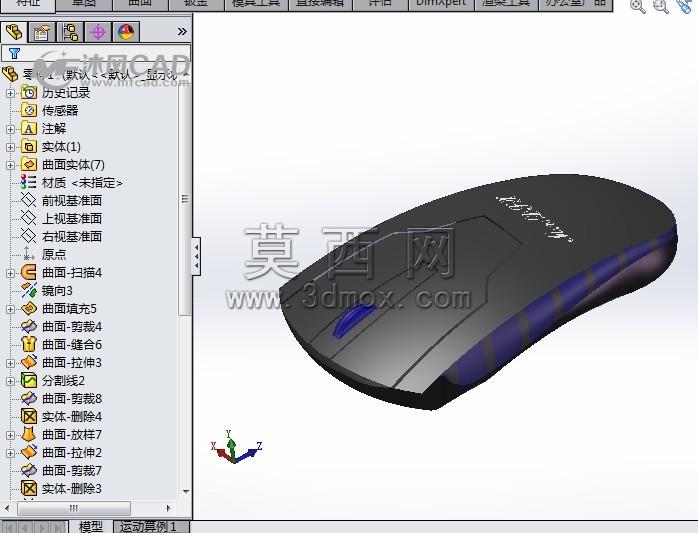The image size is (698, 533).
Task: Click the 分割线2 split line icon
Action: (29, 381)
